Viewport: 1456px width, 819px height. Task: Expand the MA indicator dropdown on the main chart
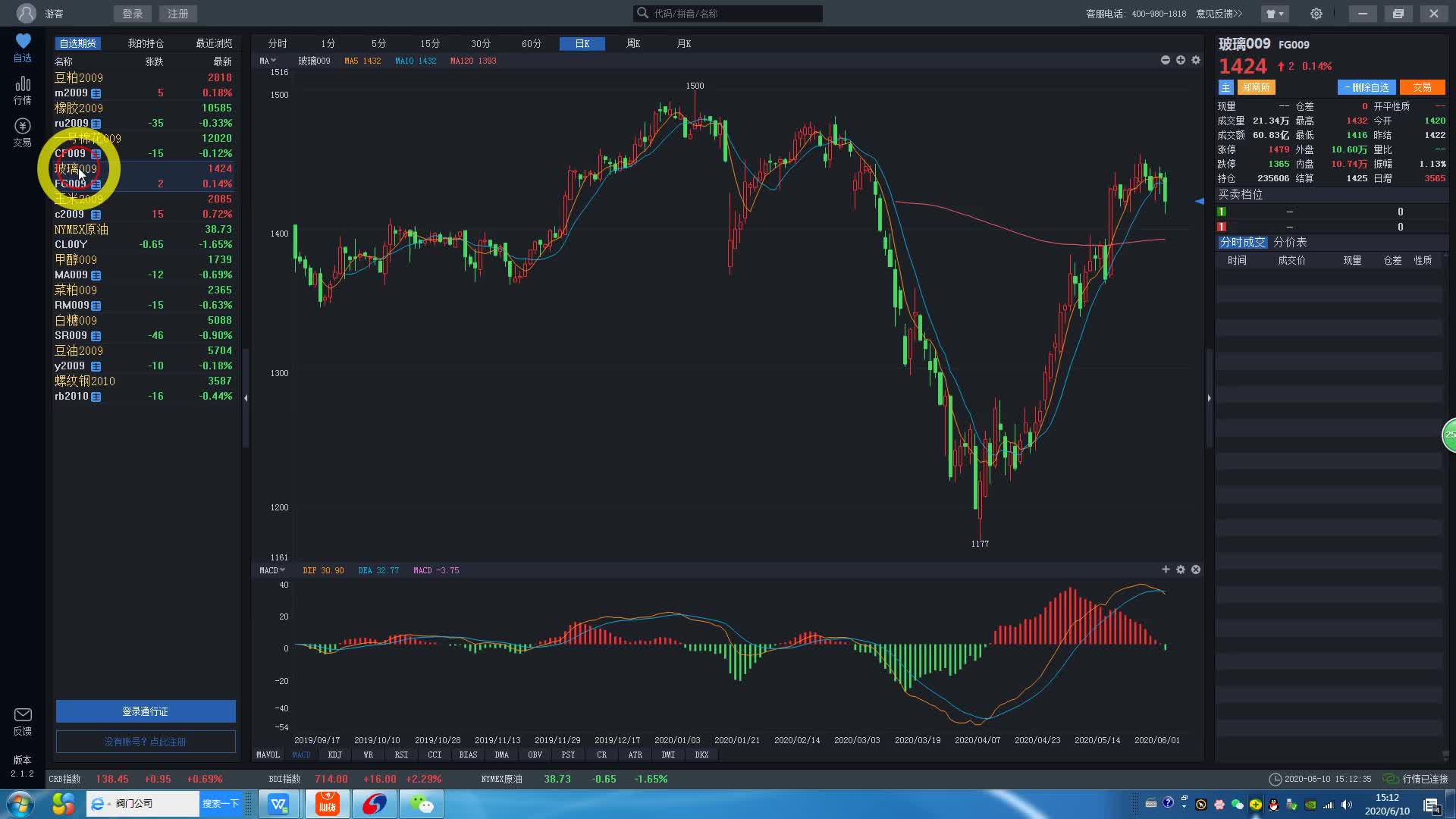click(x=268, y=61)
